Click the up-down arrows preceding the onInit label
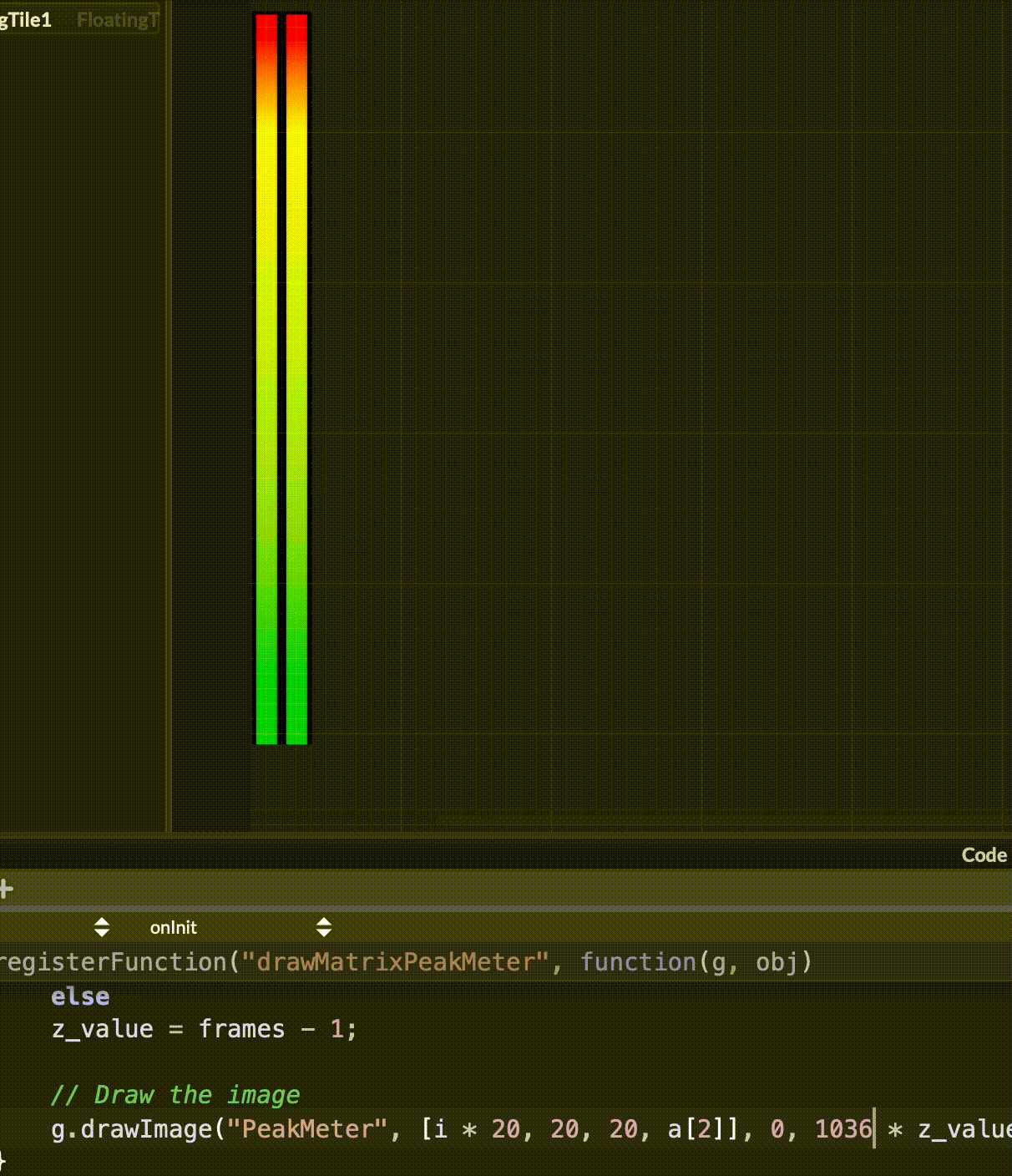 (102, 927)
